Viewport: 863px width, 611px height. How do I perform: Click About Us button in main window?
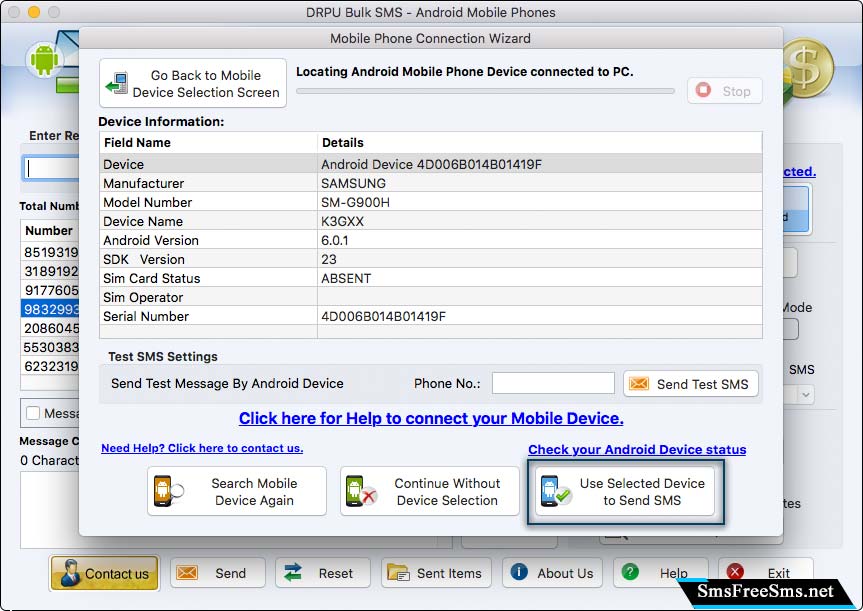click(x=552, y=573)
